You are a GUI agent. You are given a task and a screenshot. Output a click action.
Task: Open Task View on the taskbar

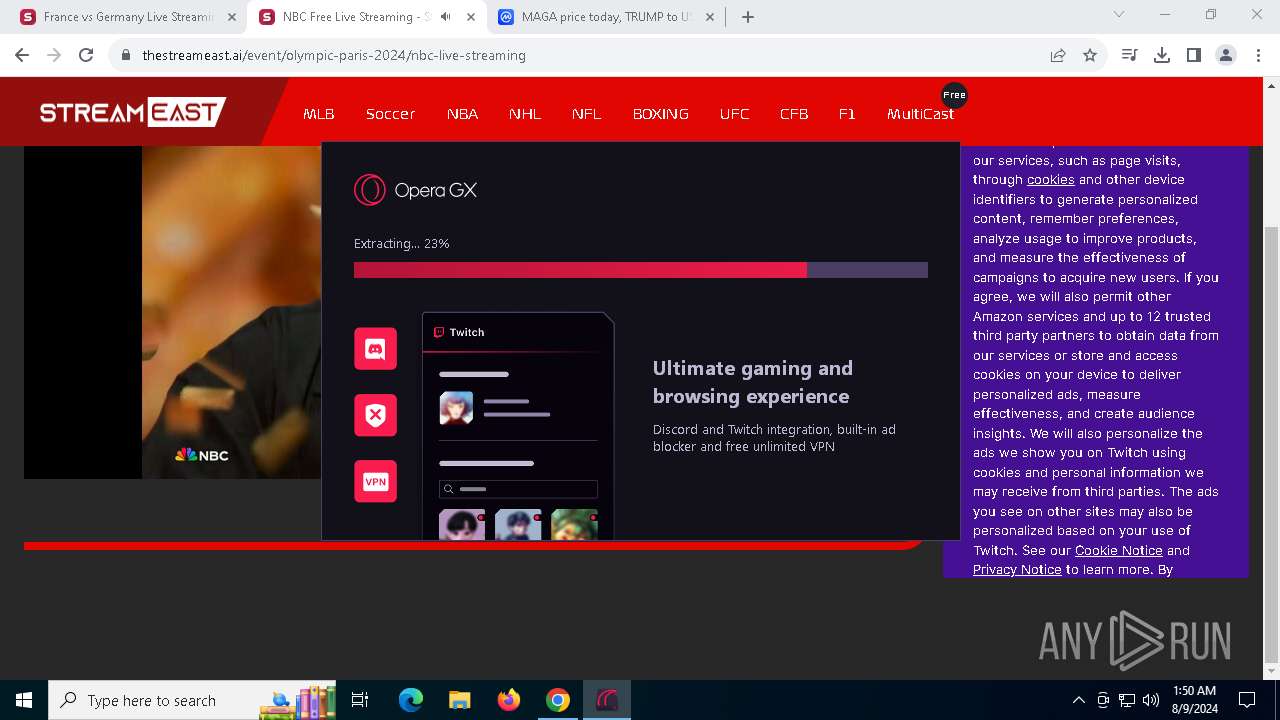click(x=360, y=700)
